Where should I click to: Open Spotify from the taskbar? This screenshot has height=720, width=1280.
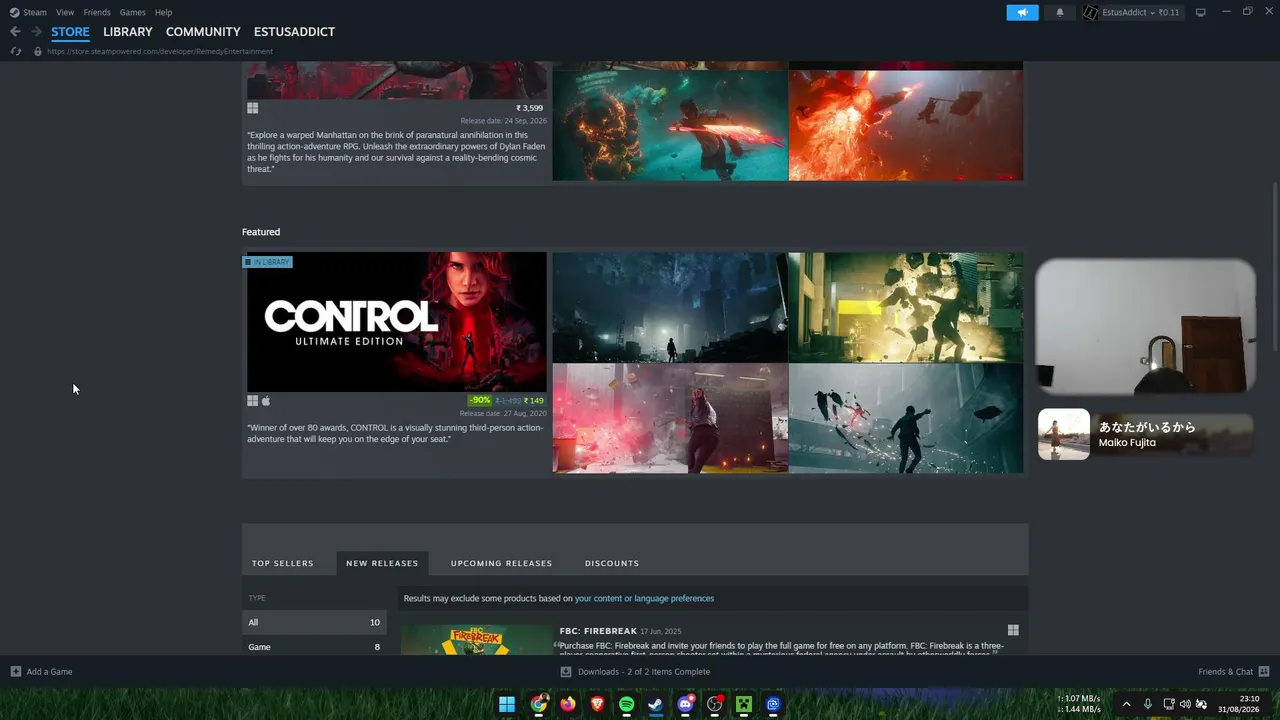point(627,704)
